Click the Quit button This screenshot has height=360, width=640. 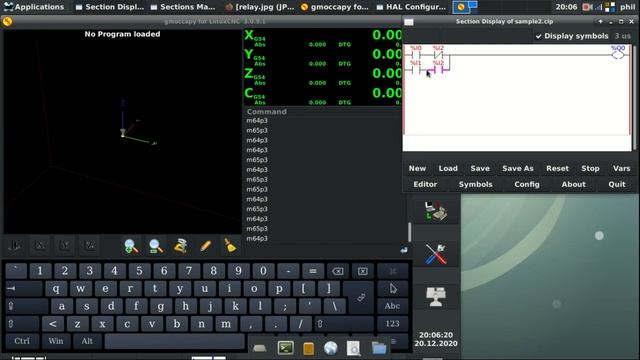pos(617,184)
